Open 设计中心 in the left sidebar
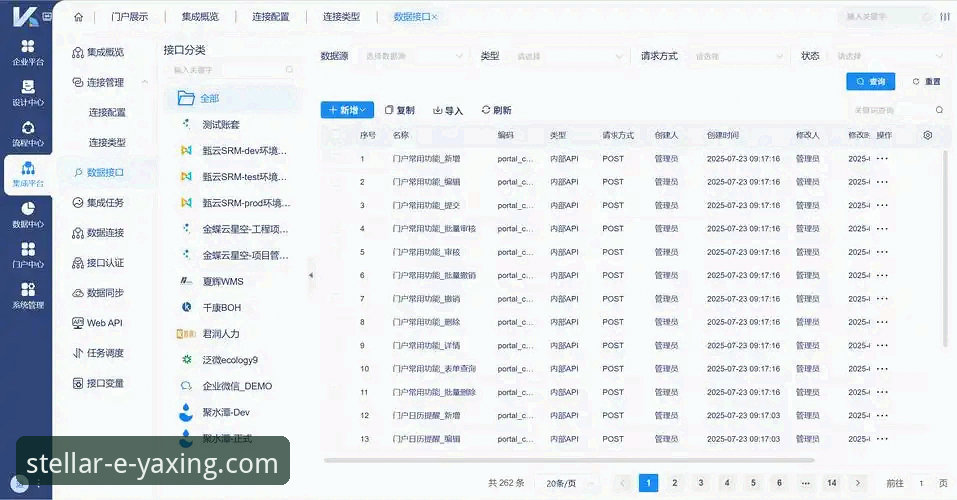The height and width of the screenshot is (500, 957). pyautogui.click(x=27, y=93)
